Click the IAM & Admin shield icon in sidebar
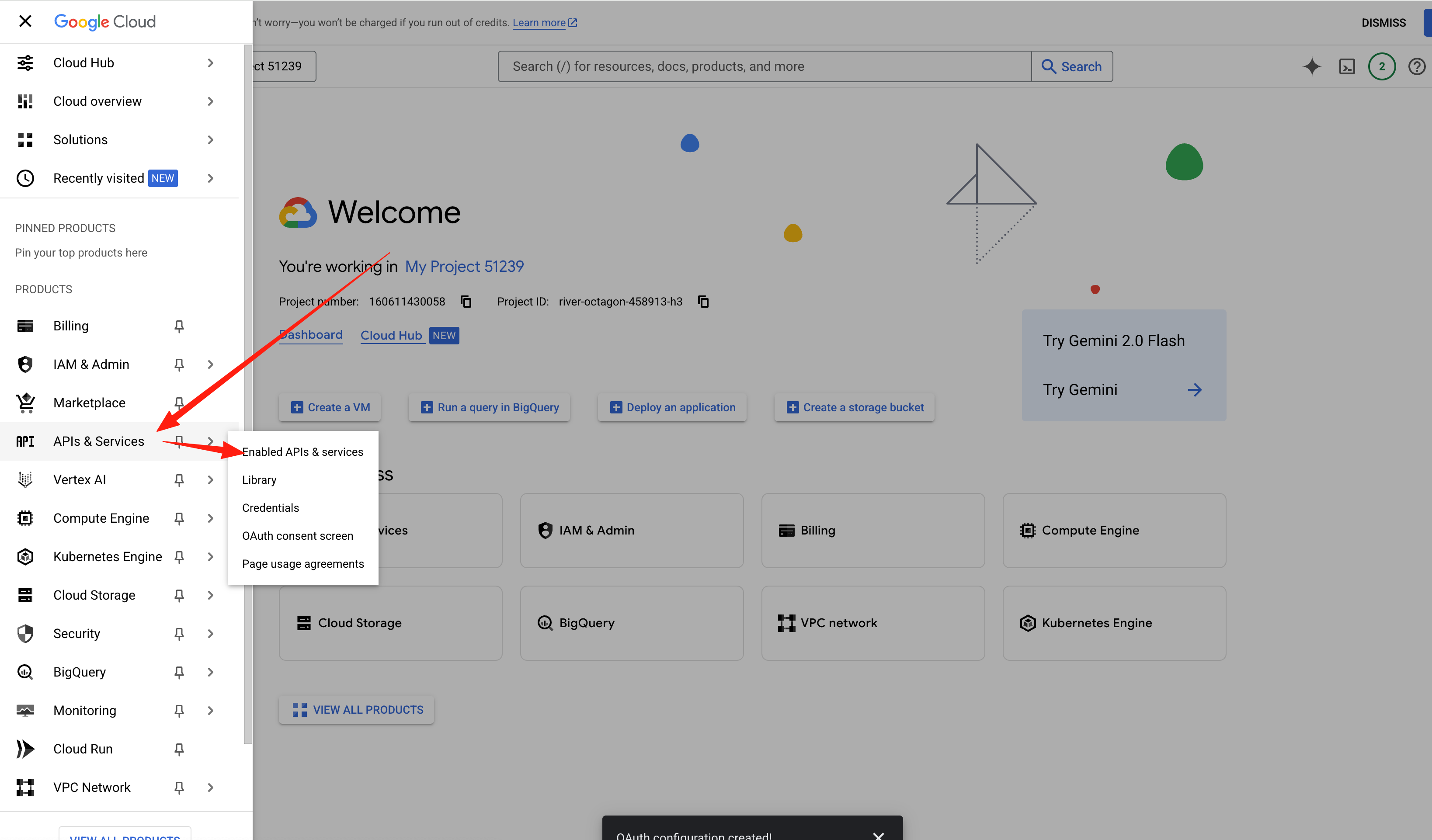The width and height of the screenshot is (1432, 840). [x=25, y=364]
